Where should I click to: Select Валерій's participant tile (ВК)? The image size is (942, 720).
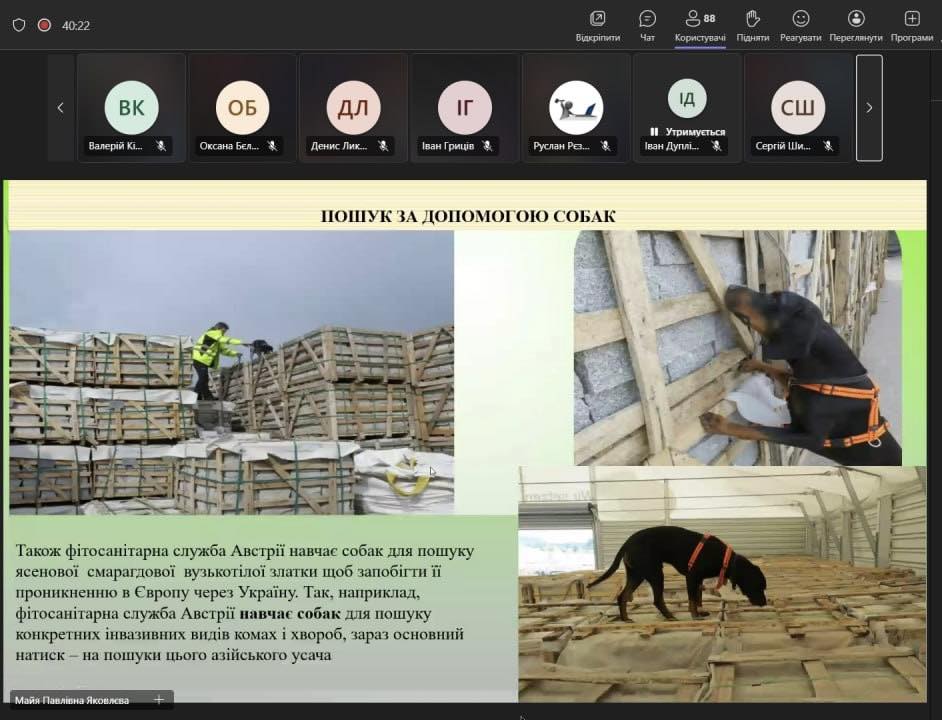[x=131, y=107]
